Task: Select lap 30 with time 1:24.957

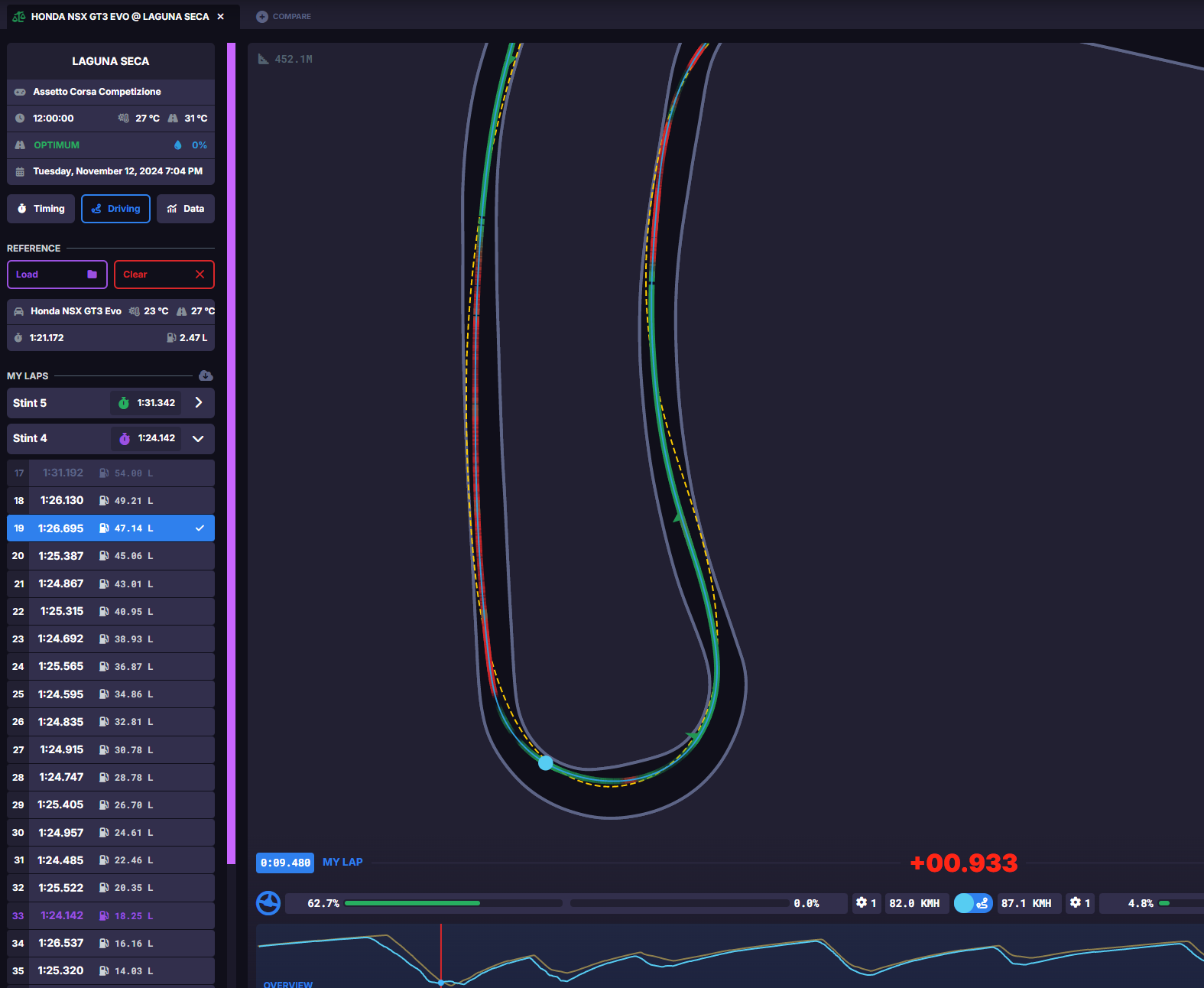Action: [111, 833]
